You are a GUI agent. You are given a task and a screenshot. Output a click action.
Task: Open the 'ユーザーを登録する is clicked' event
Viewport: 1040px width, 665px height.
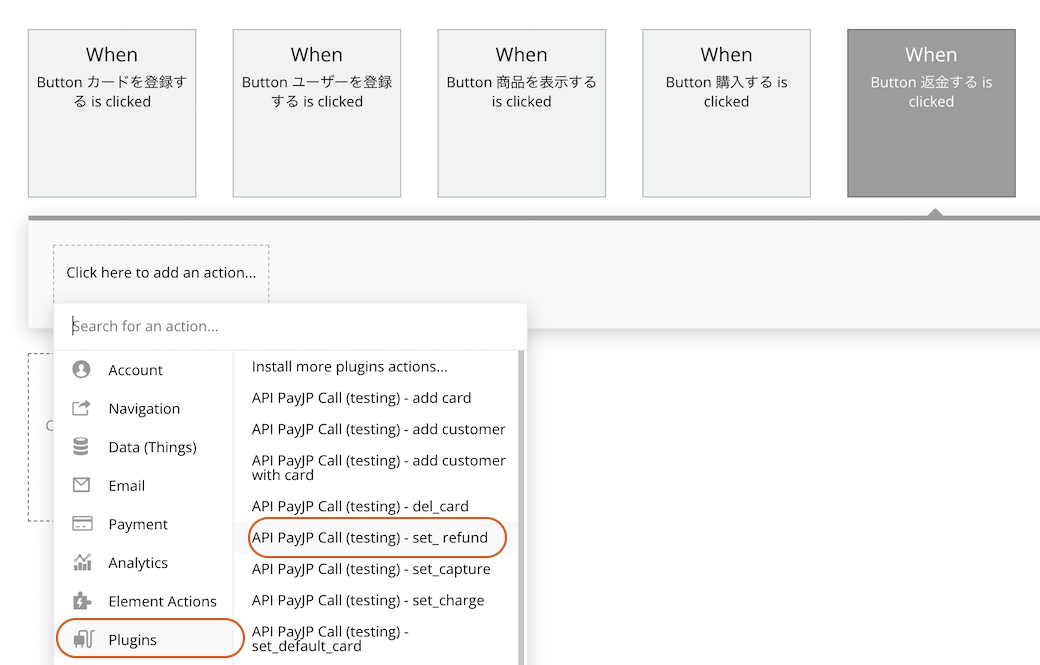[x=316, y=113]
